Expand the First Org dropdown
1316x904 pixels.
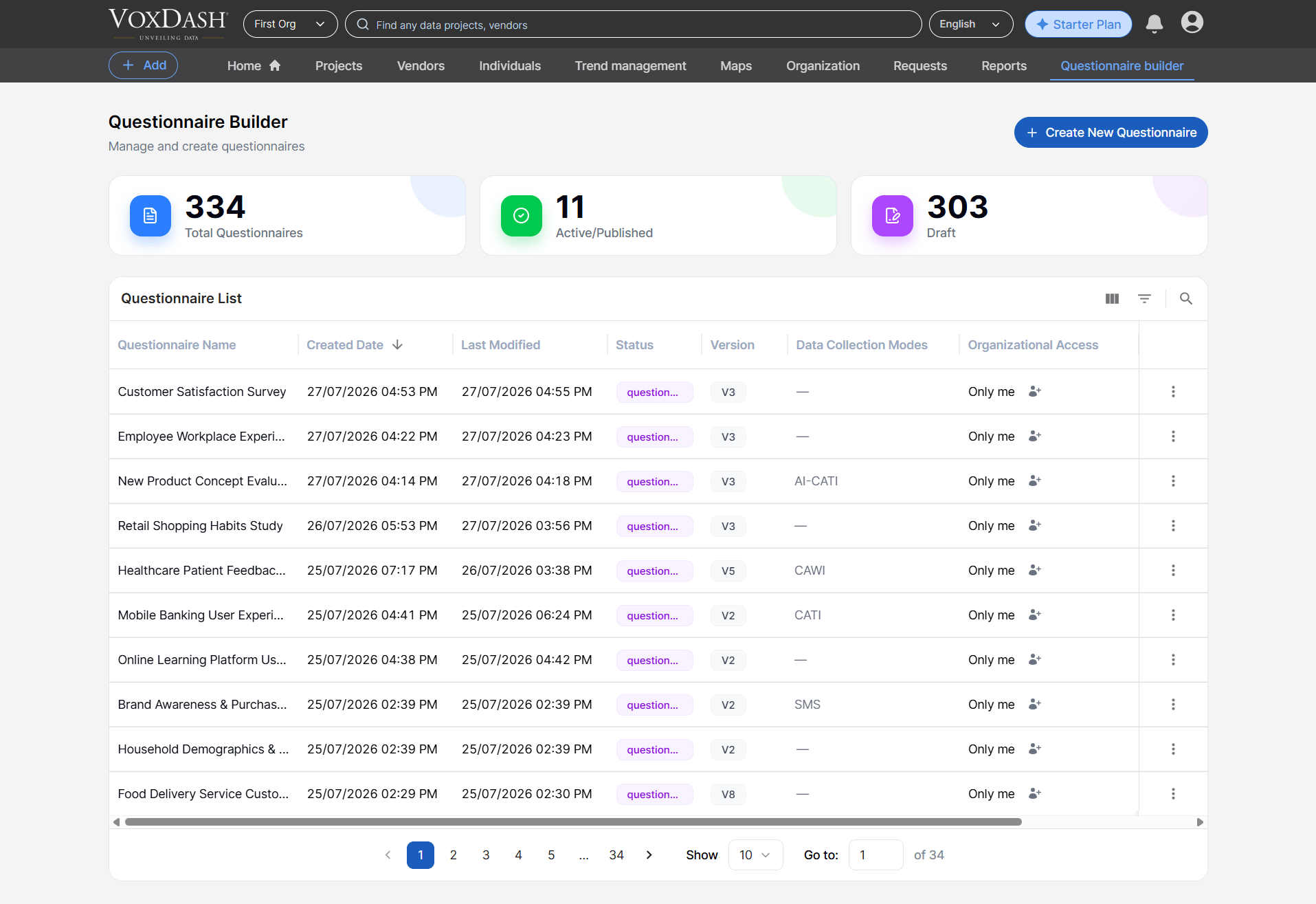291,24
